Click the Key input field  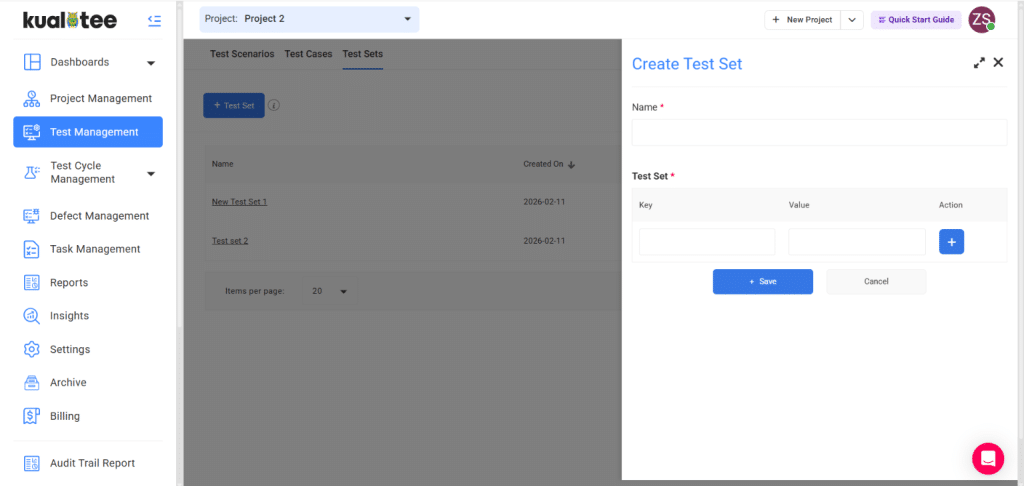tap(707, 242)
